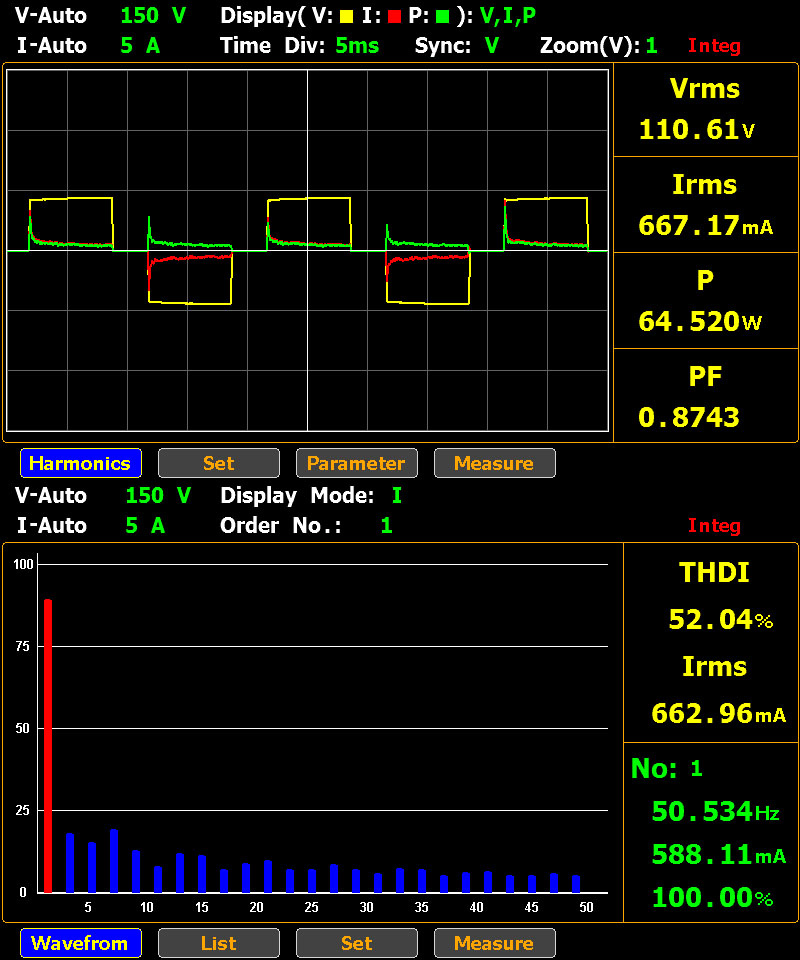This screenshot has width=800, height=960.
Task: Open the harmonics List button
Action: click(x=219, y=943)
